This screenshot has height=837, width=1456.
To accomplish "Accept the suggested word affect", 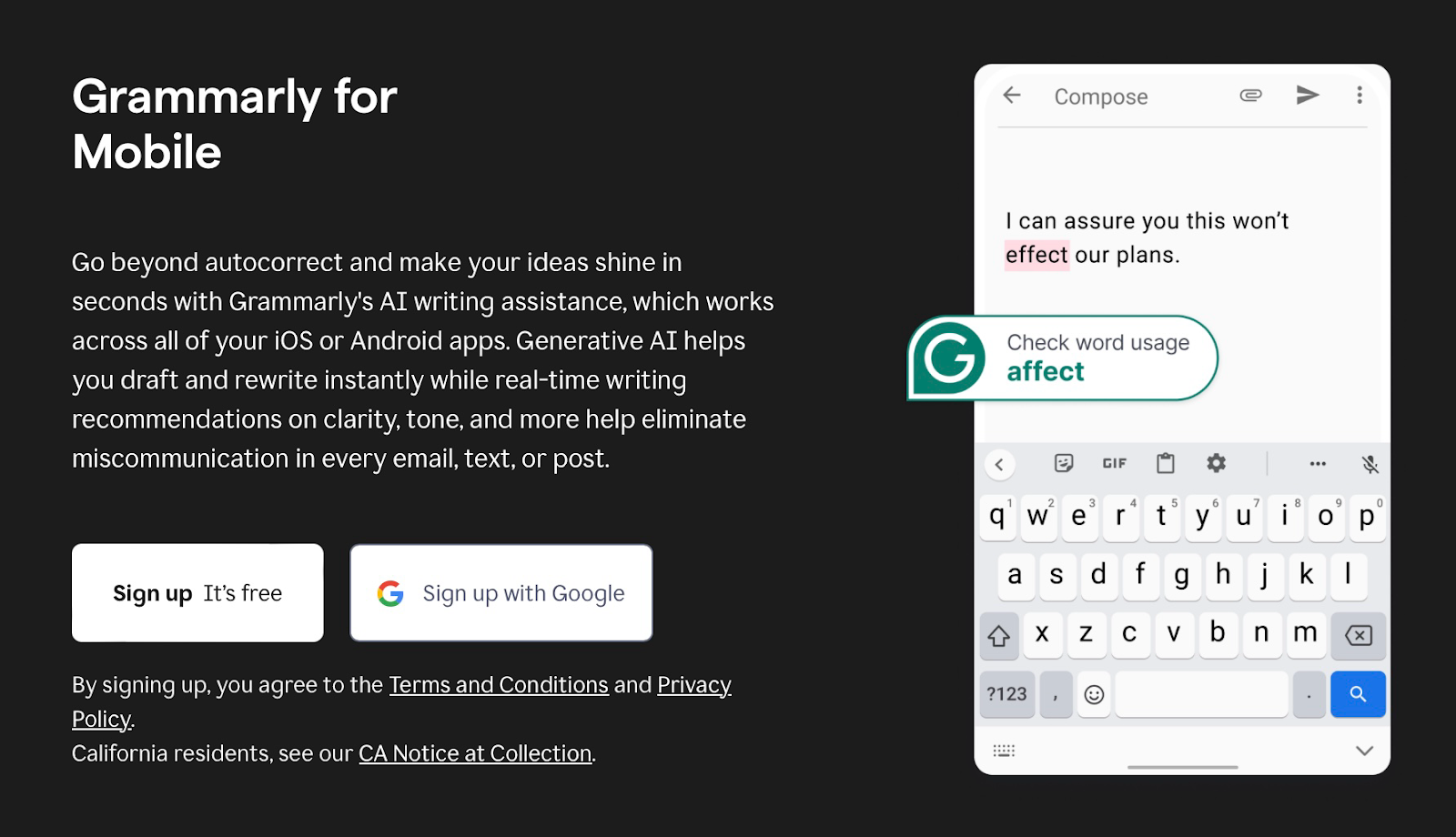I will tap(1045, 370).
